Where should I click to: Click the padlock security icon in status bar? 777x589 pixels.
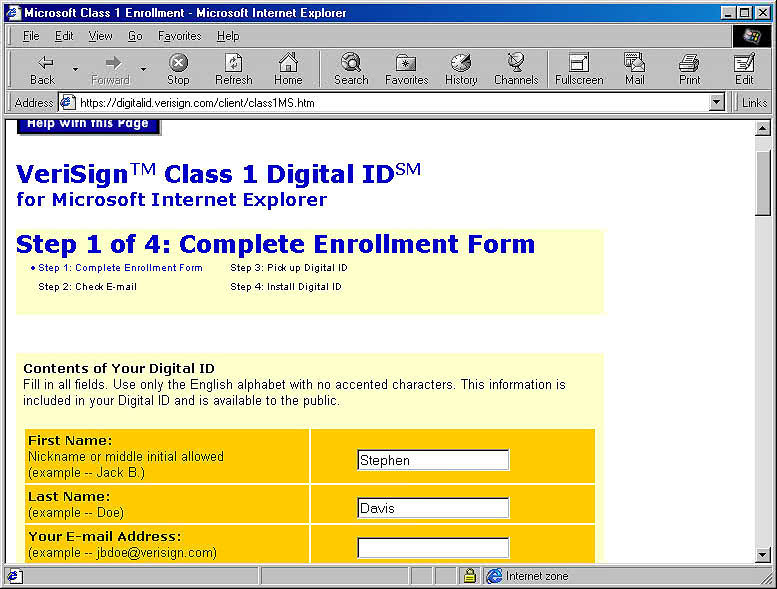point(469,576)
